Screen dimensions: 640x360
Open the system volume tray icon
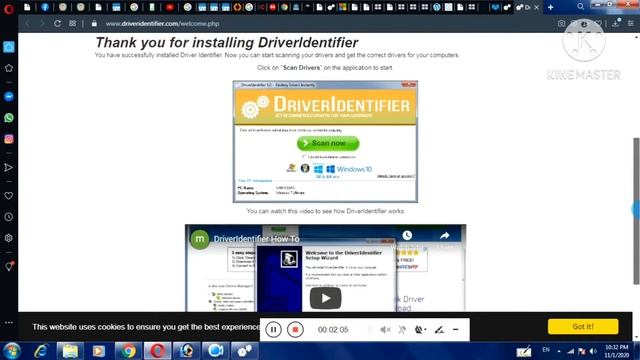pos(593,351)
